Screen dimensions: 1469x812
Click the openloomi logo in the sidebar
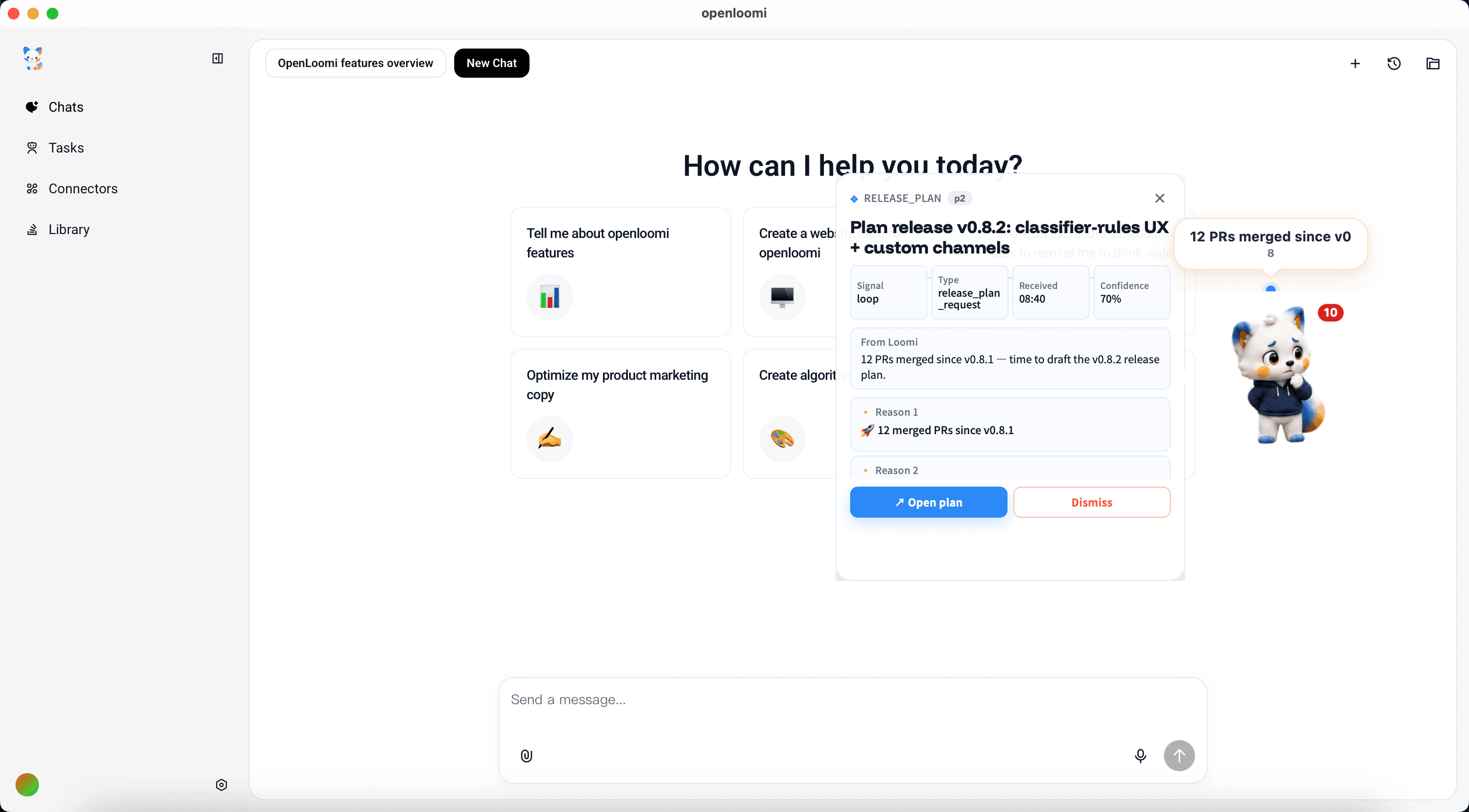(33, 59)
